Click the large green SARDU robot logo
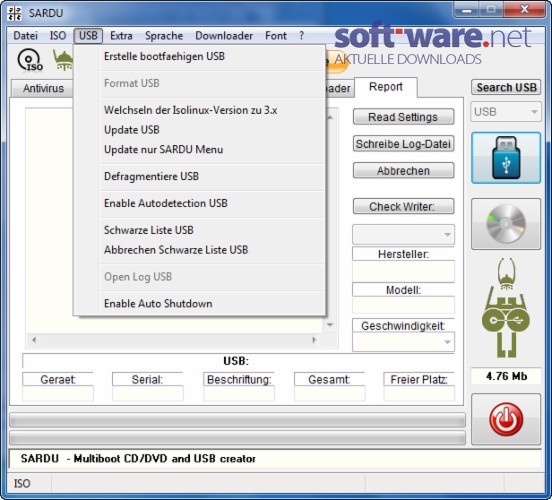 (x=506, y=307)
